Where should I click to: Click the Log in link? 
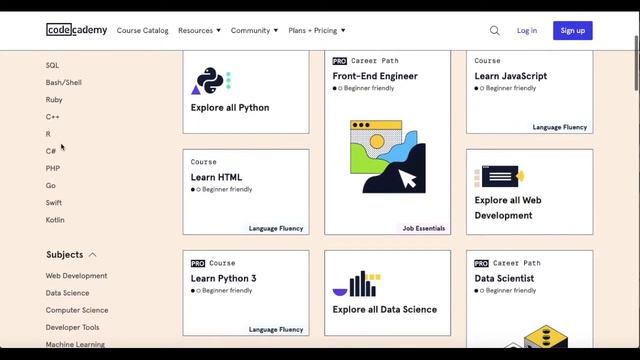tap(527, 31)
